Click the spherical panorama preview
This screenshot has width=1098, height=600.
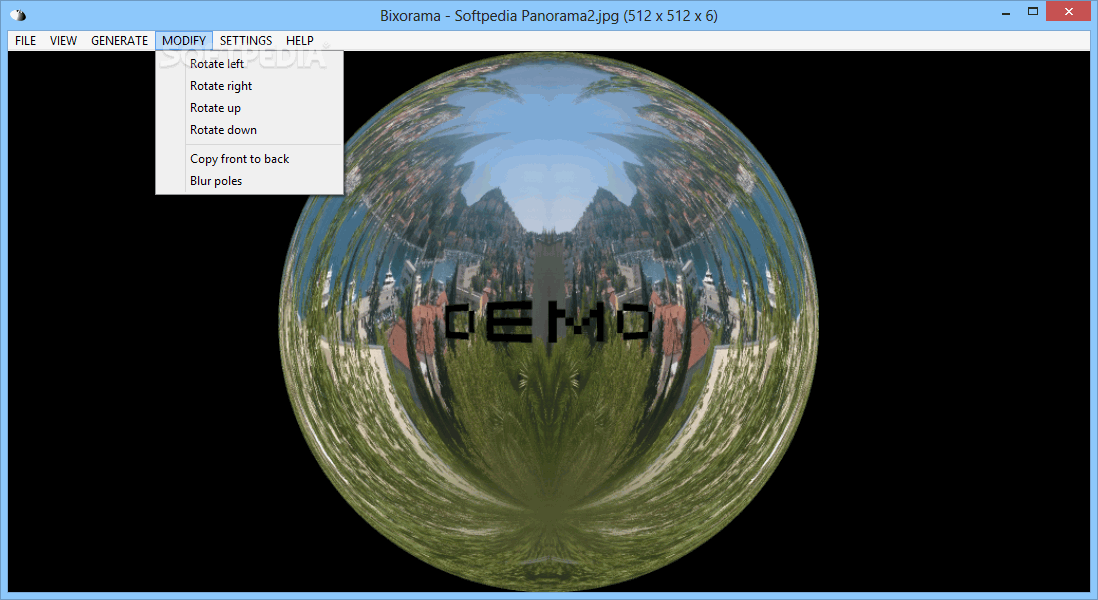549,322
